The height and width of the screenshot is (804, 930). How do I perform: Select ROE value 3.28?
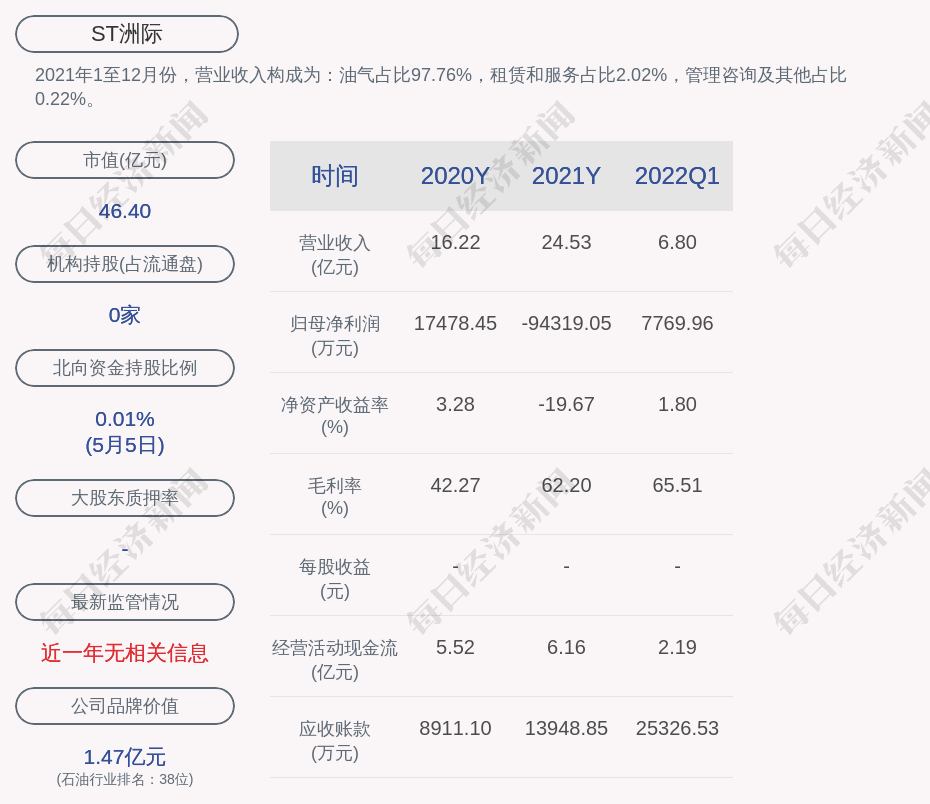(x=455, y=404)
